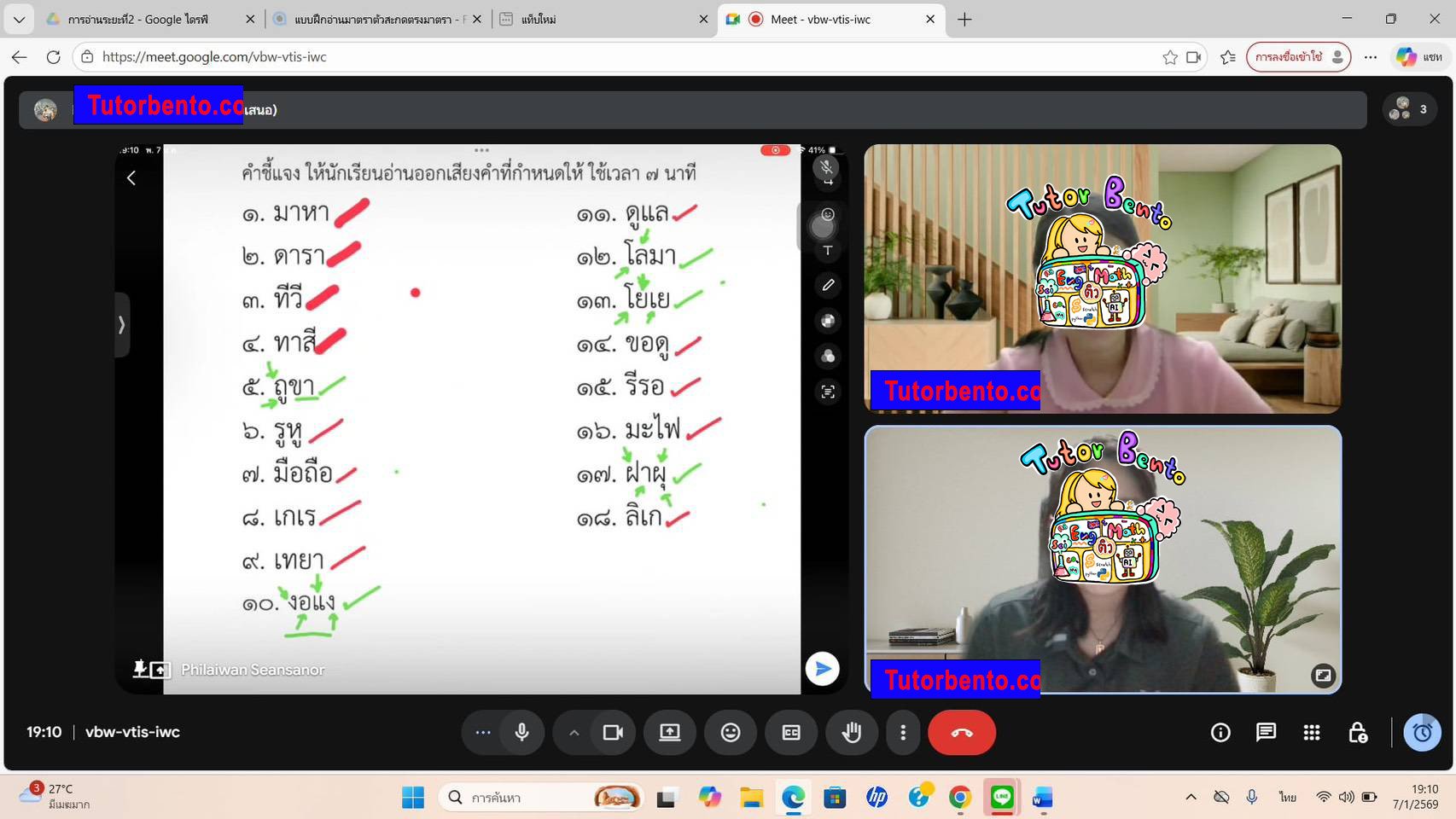Image resolution: width=1456 pixels, height=819 pixels.
Task: Leave the call with red hang-up button
Action: point(961,732)
